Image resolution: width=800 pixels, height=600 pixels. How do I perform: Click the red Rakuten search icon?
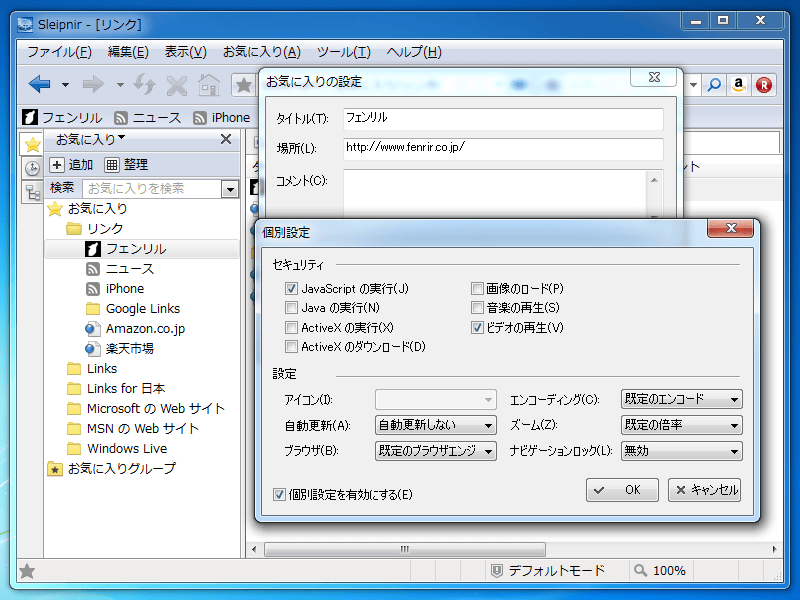click(764, 86)
